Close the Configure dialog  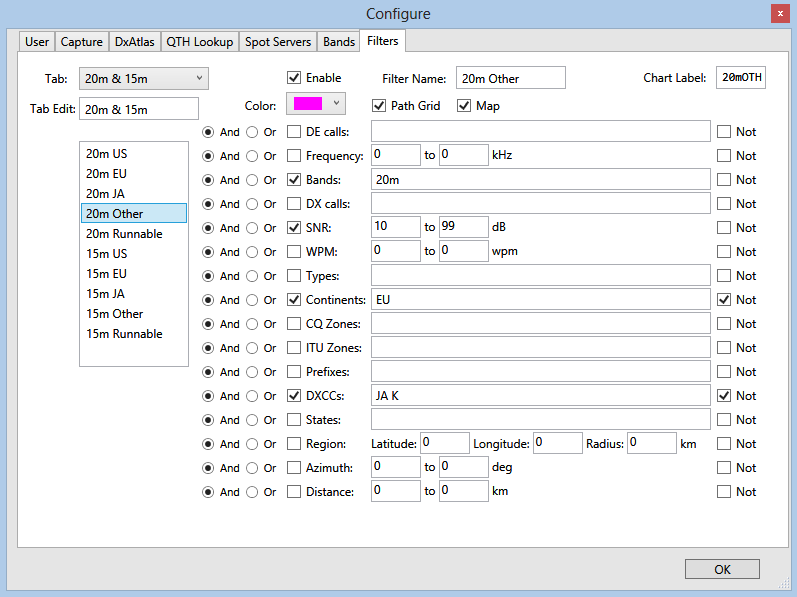[x=780, y=14]
